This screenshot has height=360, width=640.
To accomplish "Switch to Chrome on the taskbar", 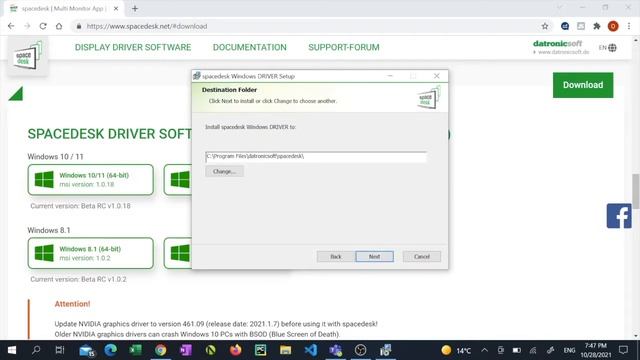I will coord(160,350).
